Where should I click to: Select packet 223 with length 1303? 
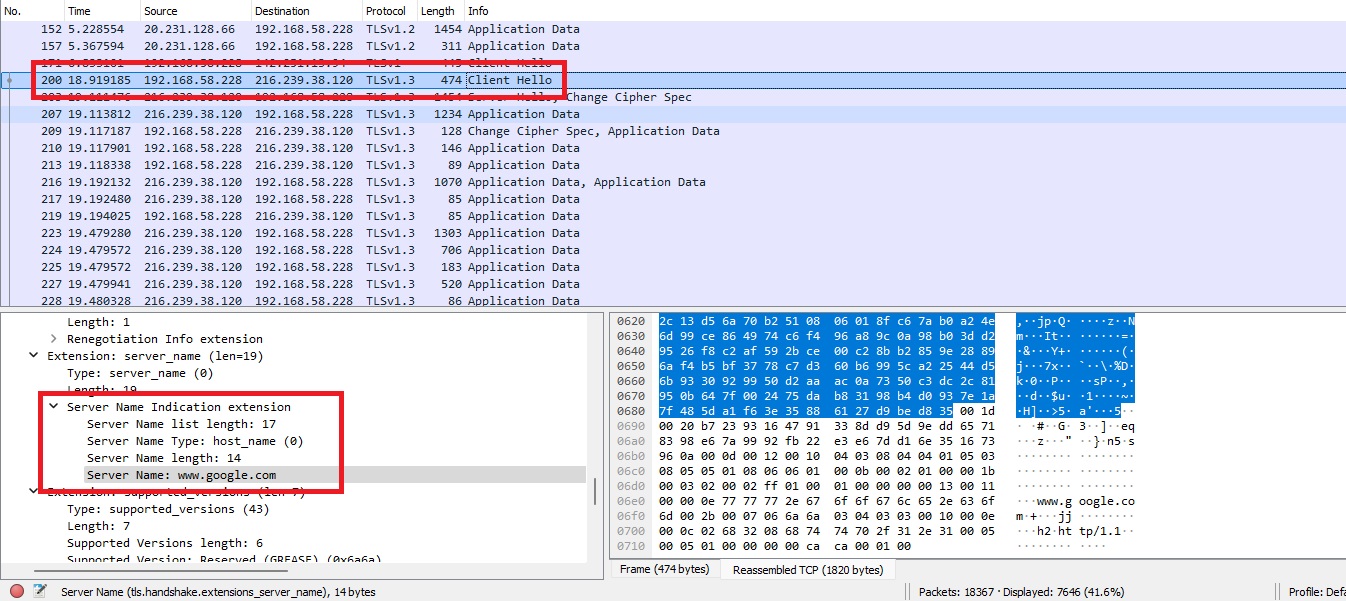pos(673,233)
